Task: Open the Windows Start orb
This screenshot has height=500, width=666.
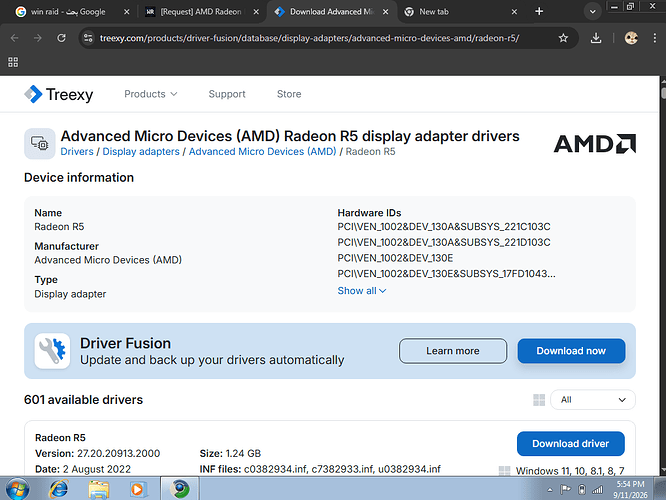Action: click(x=17, y=489)
